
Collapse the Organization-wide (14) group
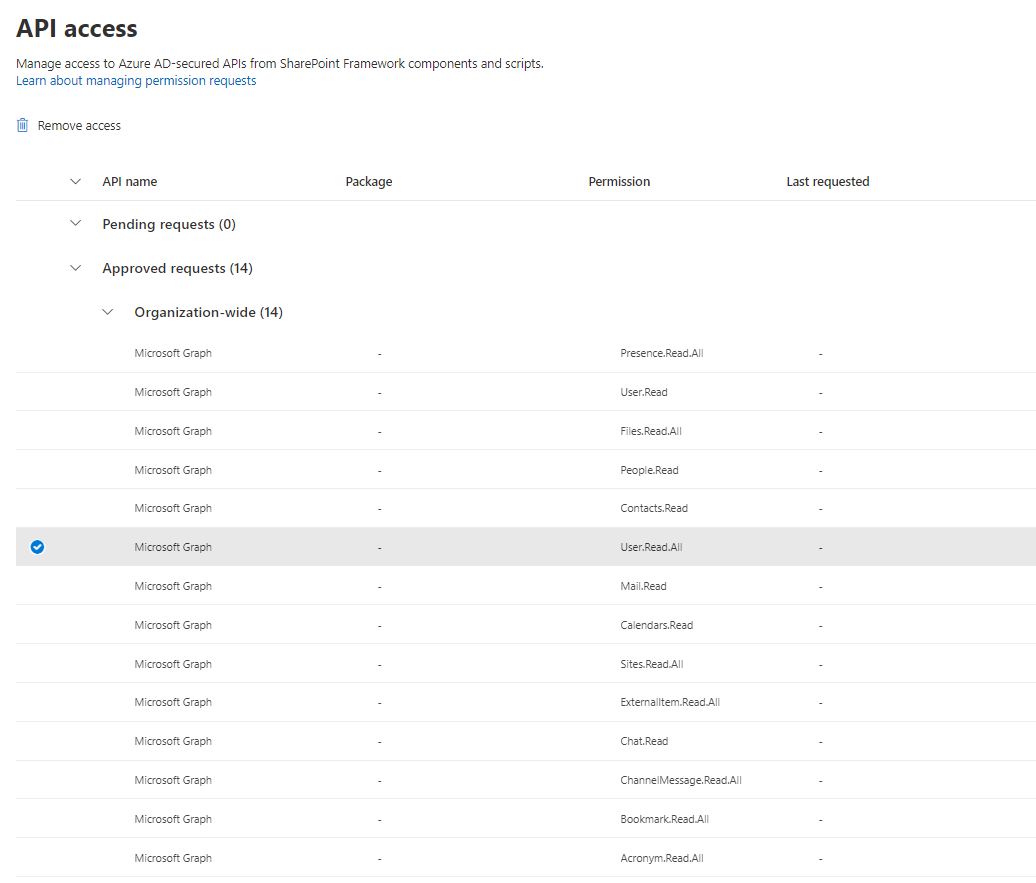(108, 312)
